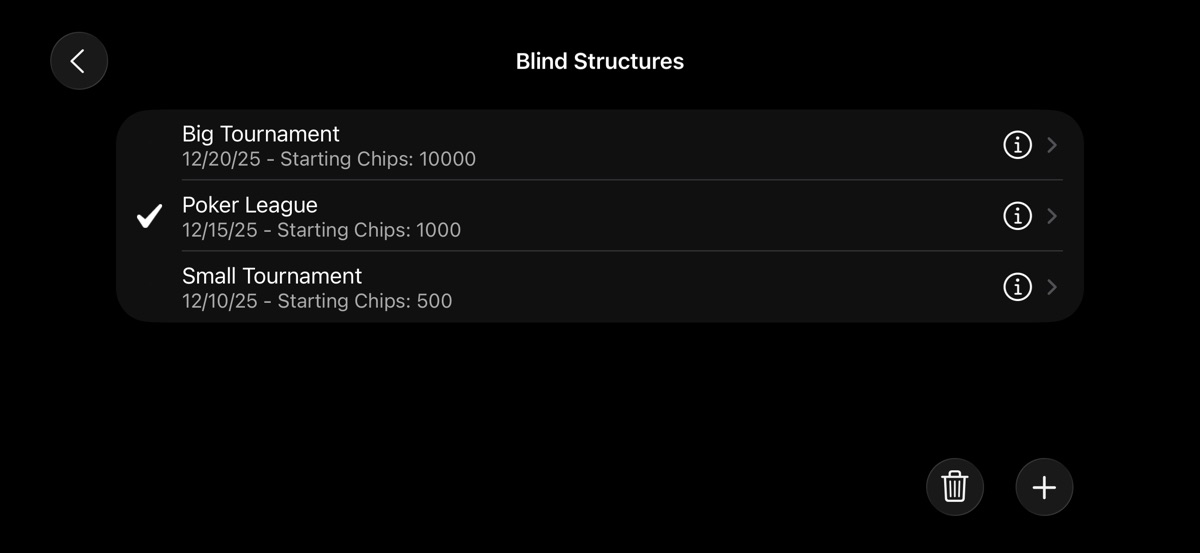Tap the trash can delete icon
This screenshot has height=553, width=1200.
pos(955,487)
